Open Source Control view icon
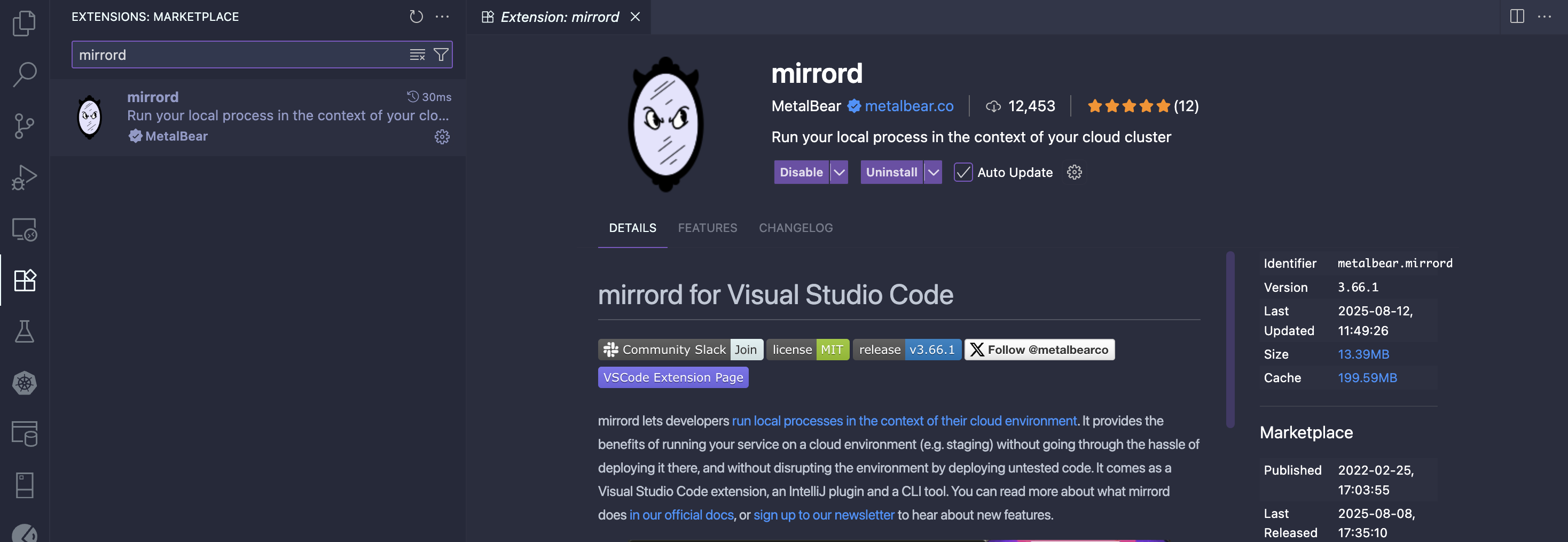1568x542 pixels. coord(25,126)
